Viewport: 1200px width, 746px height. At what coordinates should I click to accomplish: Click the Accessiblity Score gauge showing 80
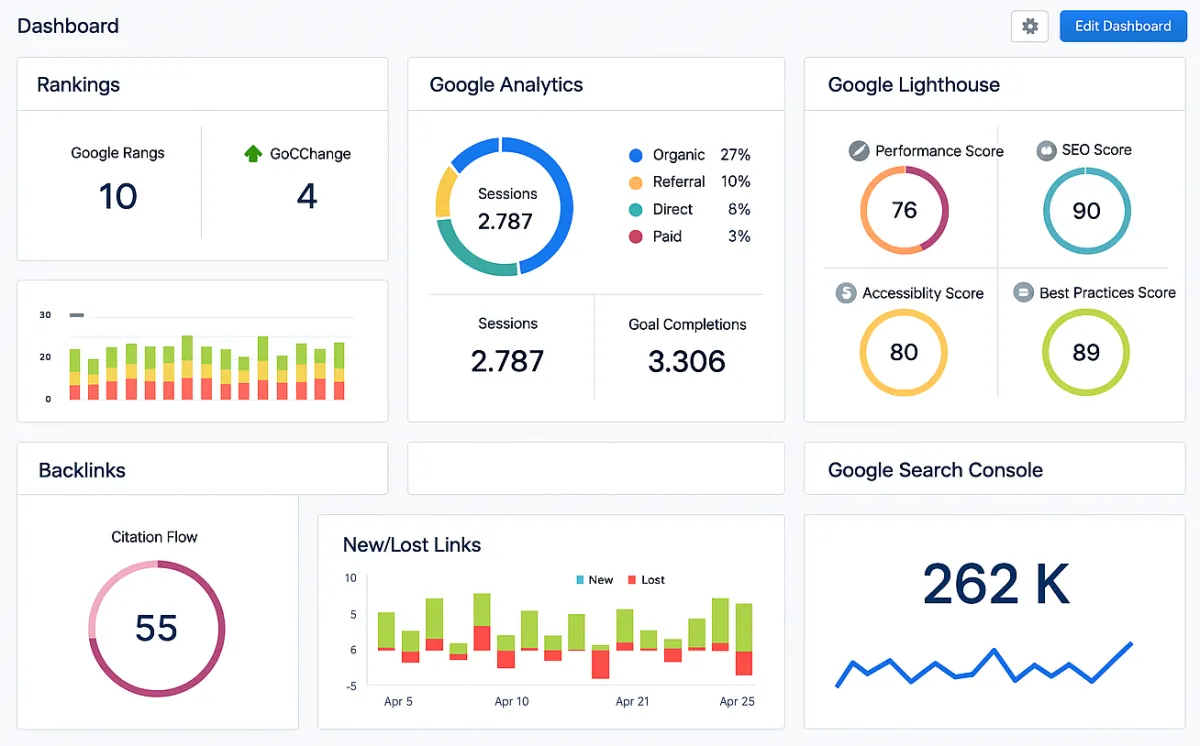click(x=904, y=353)
